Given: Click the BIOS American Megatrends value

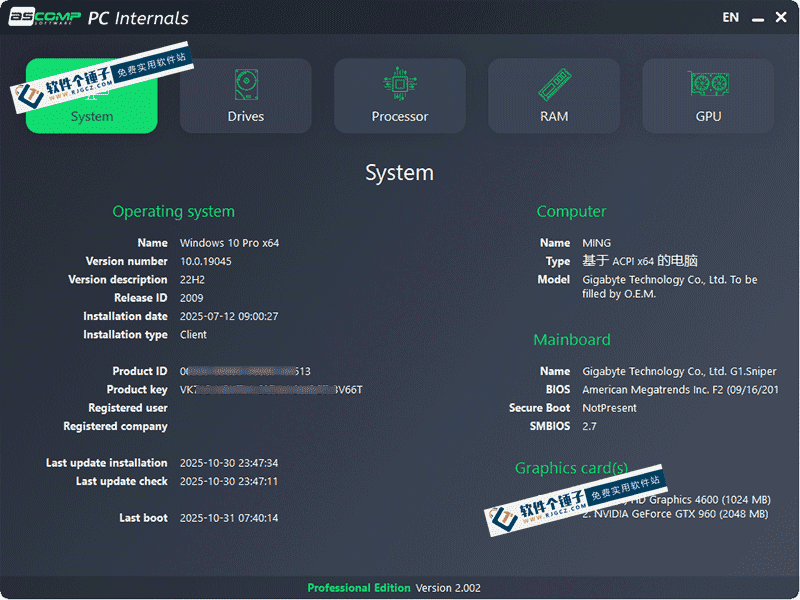Looking at the screenshot, I should pyautogui.click(x=680, y=390).
